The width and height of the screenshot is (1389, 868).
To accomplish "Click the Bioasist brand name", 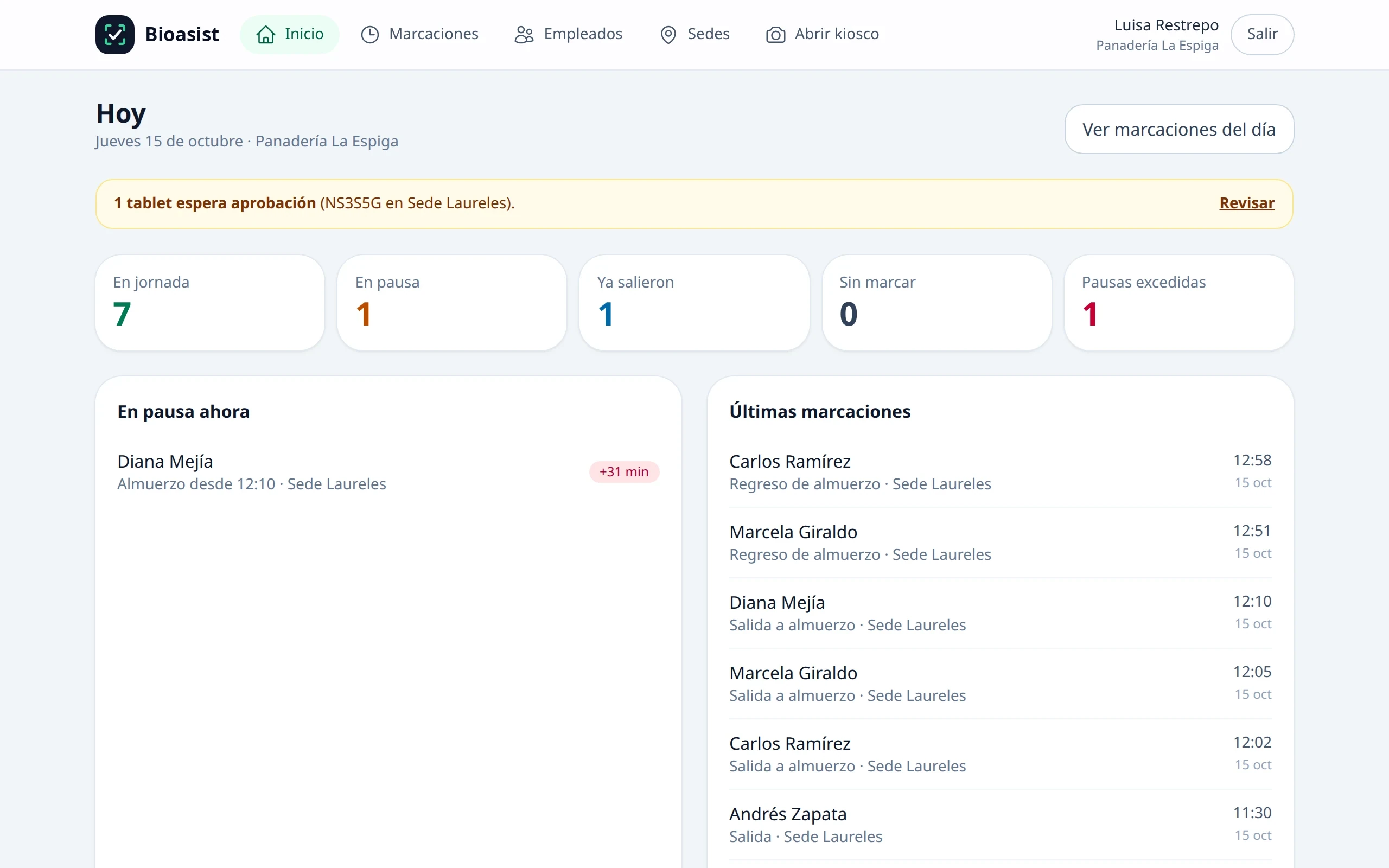I will pyautogui.click(x=182, y=34).
